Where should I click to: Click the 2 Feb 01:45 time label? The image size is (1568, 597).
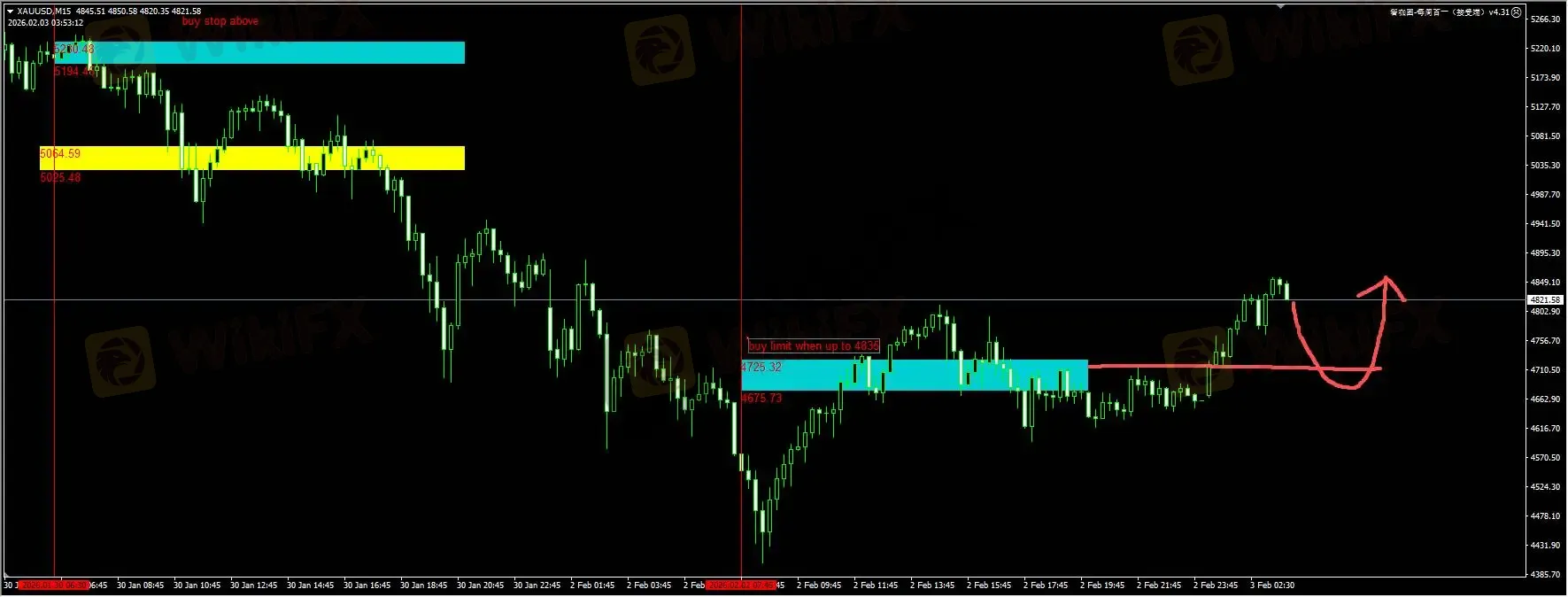pyautogui.click(x=592, y=585)
